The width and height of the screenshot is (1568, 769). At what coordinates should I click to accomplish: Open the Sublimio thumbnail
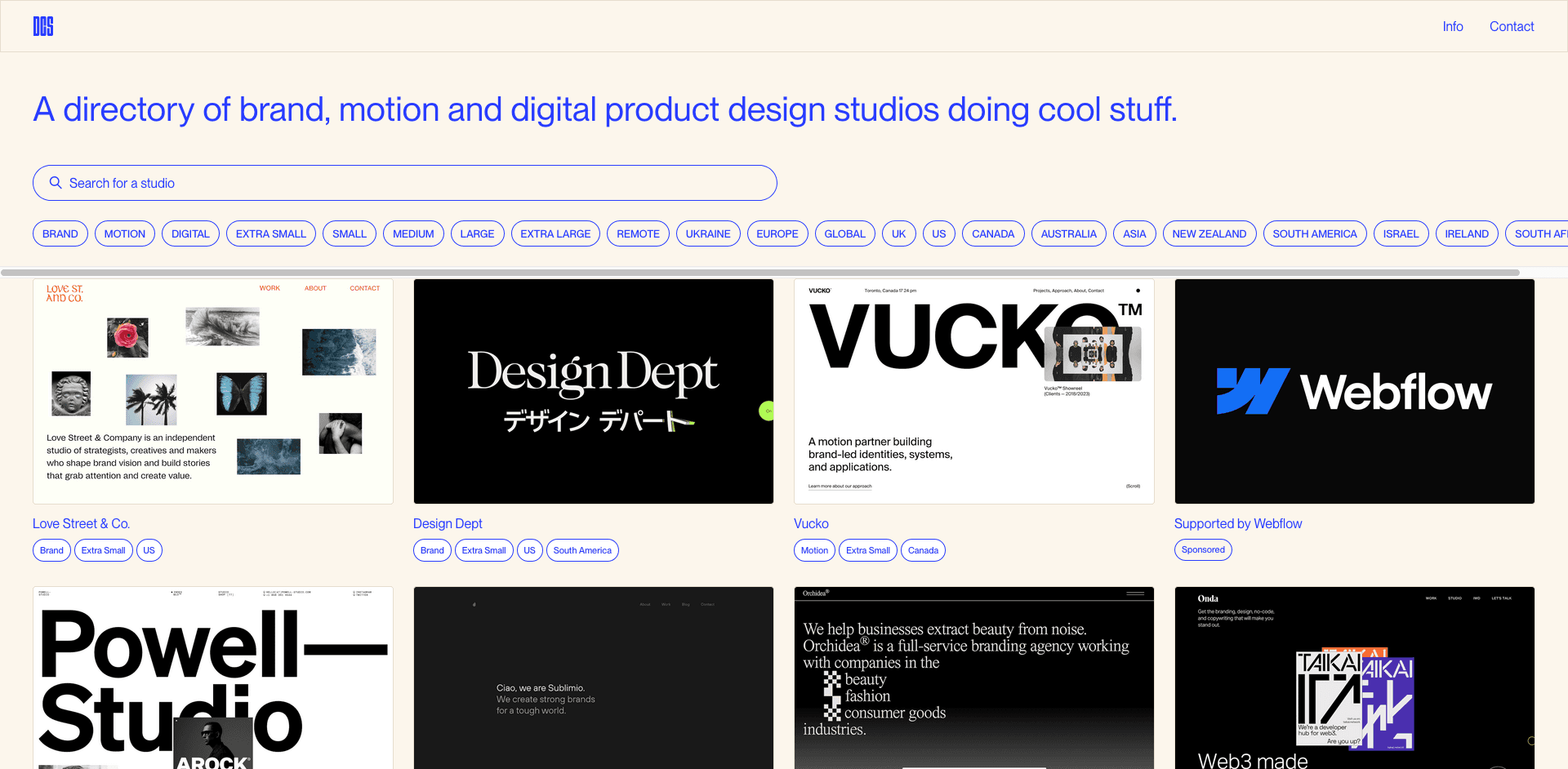click(x=594, y=678)
